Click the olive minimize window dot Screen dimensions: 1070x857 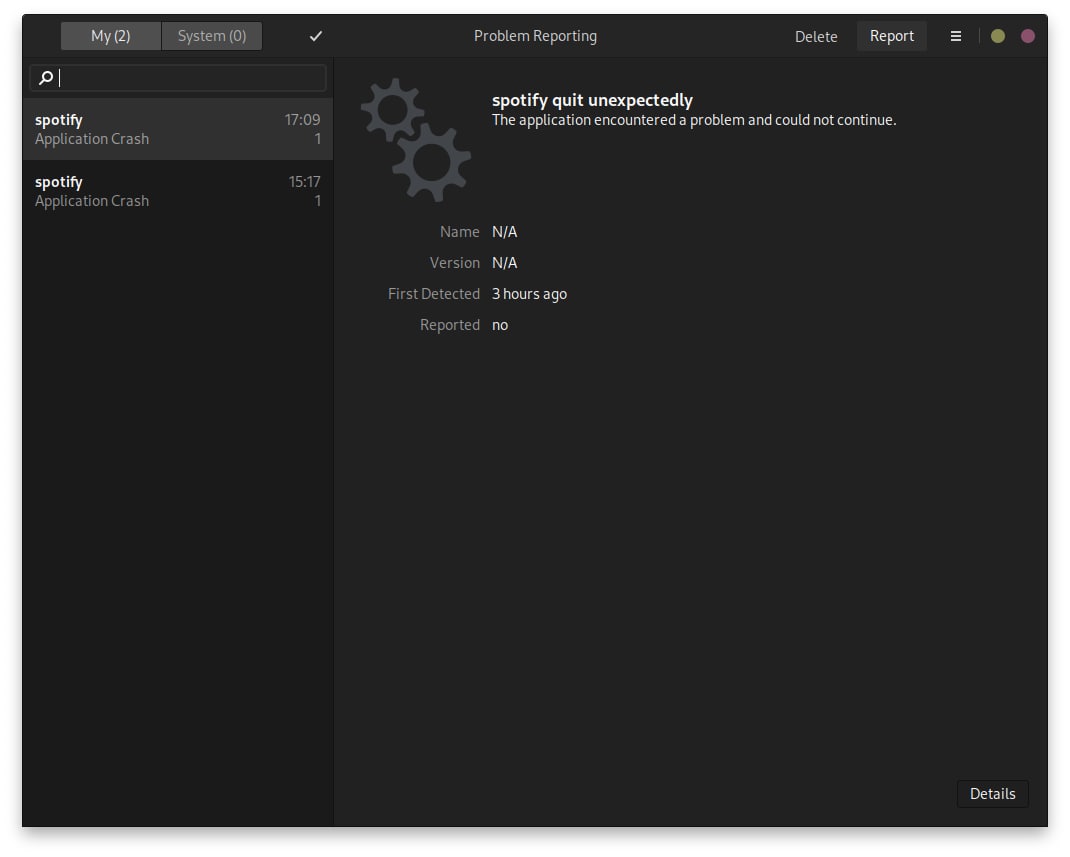(997, 36)
